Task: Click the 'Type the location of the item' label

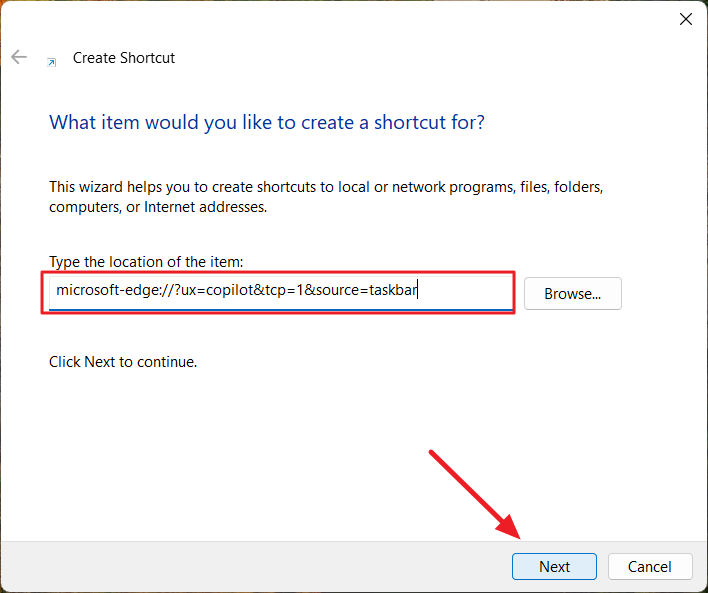Action: click(146, 261)
